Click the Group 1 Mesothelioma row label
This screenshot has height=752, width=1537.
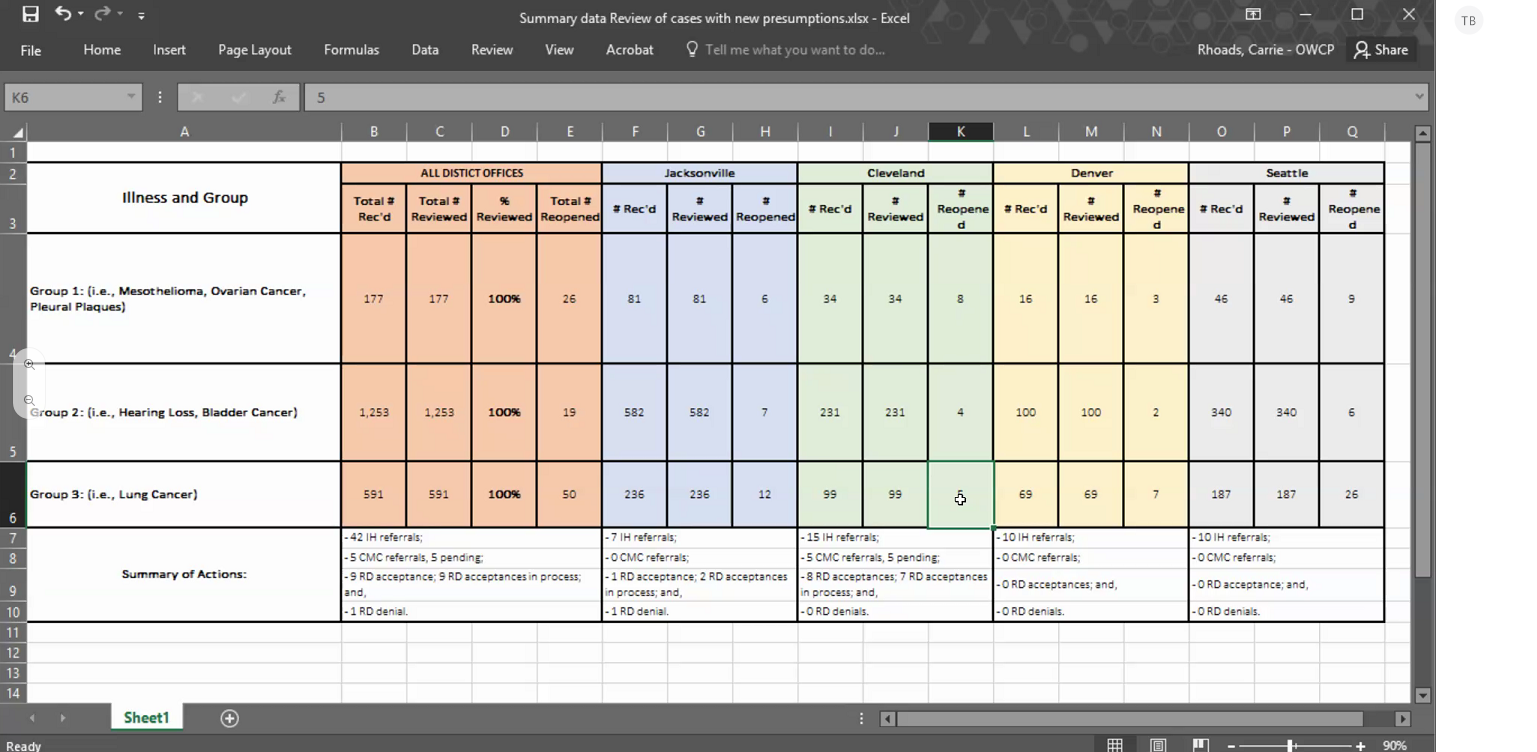(184, 298)
